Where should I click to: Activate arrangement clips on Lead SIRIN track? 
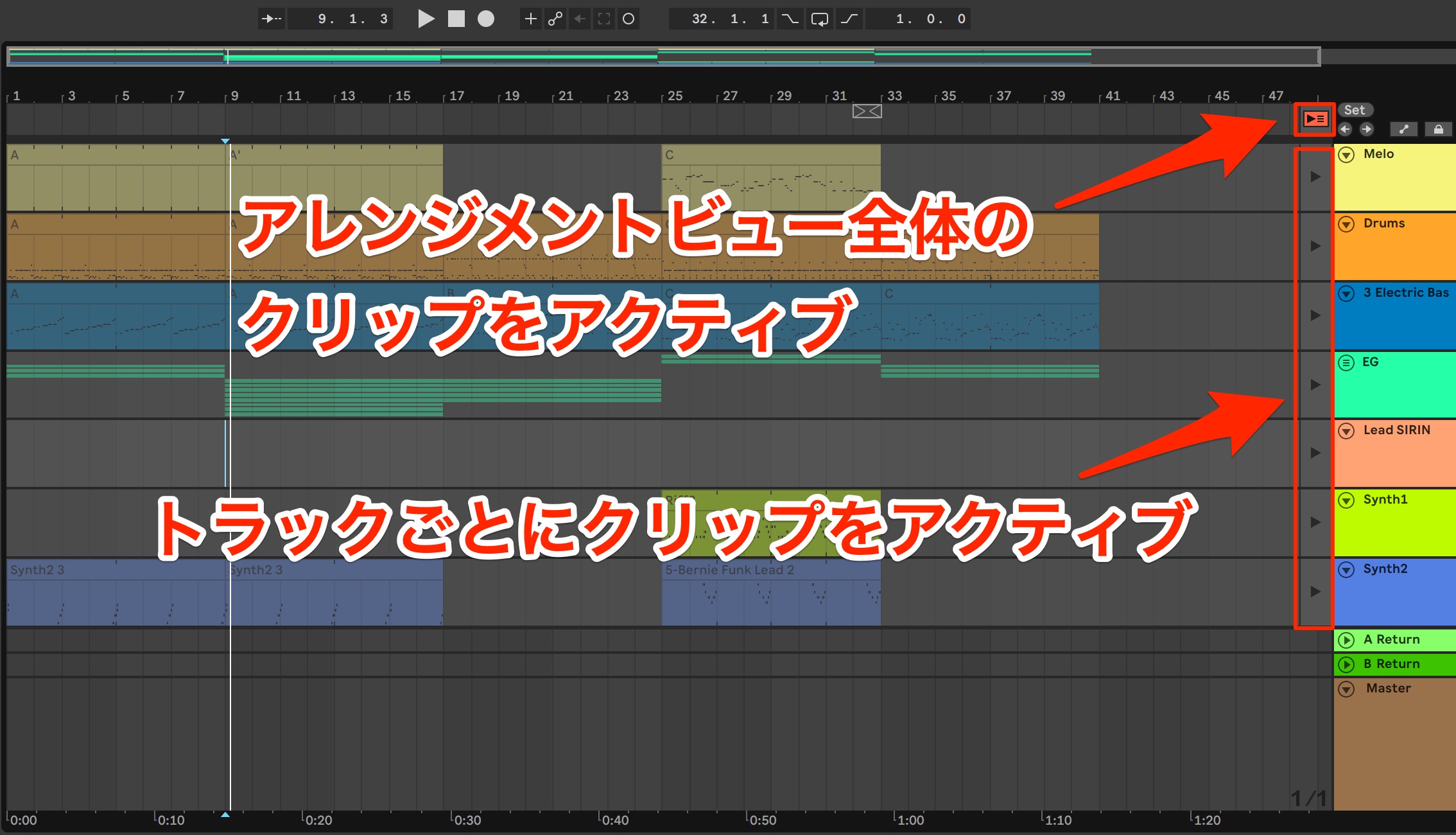point(1315,453)
